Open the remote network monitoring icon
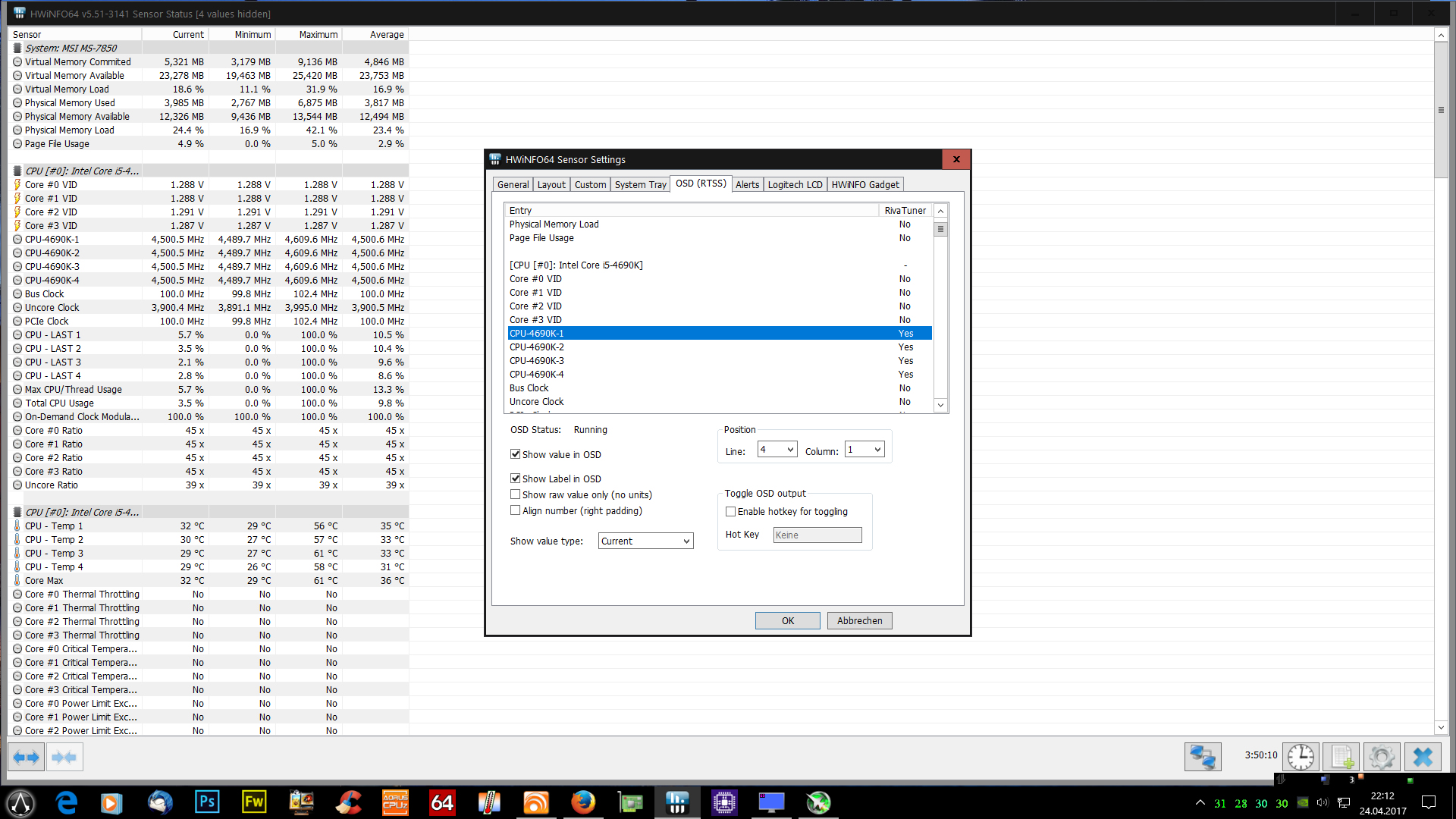1456x819 pixels. [x=1203, y=757]
